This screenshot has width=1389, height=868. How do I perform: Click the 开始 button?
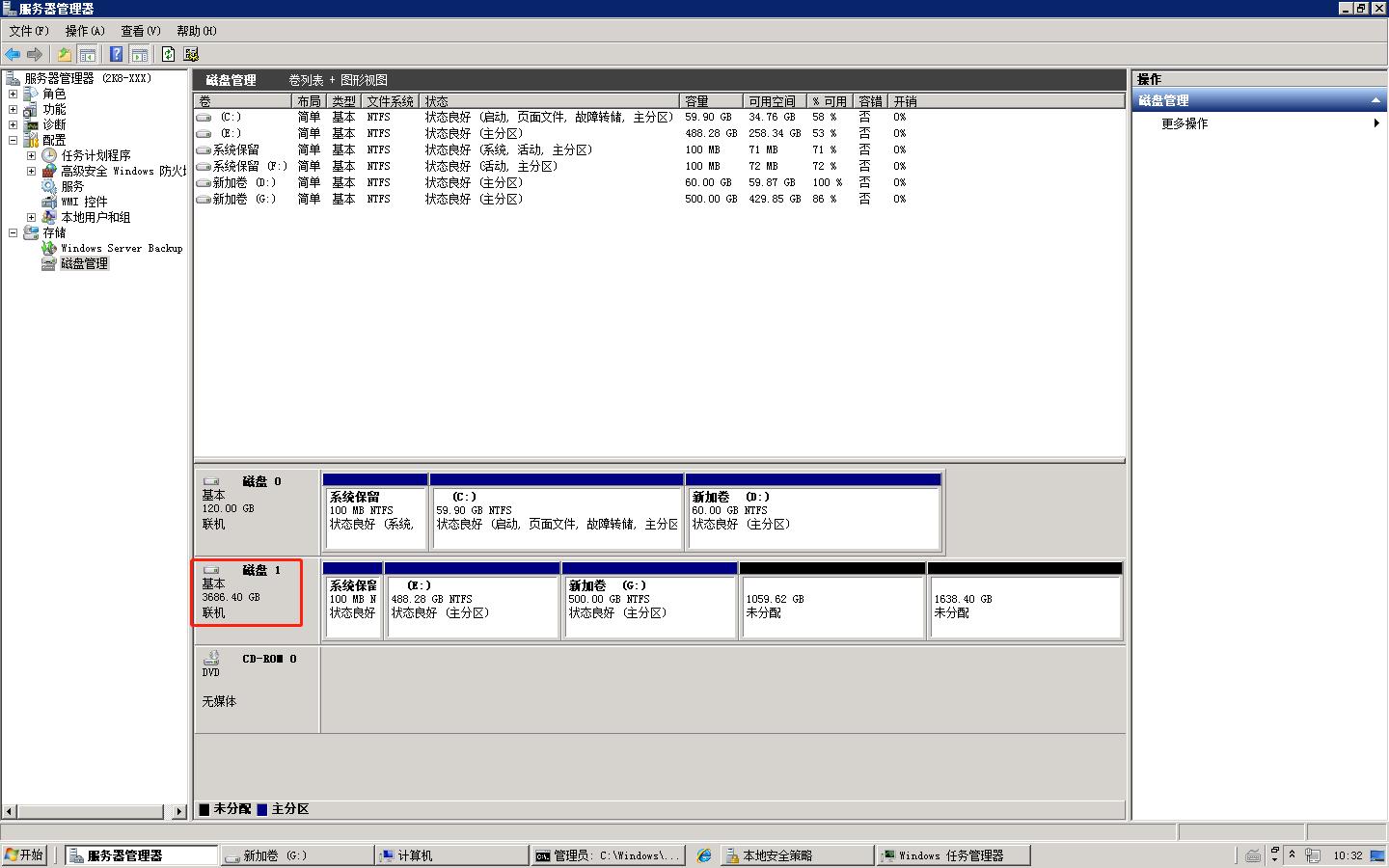tap(23, 854)
